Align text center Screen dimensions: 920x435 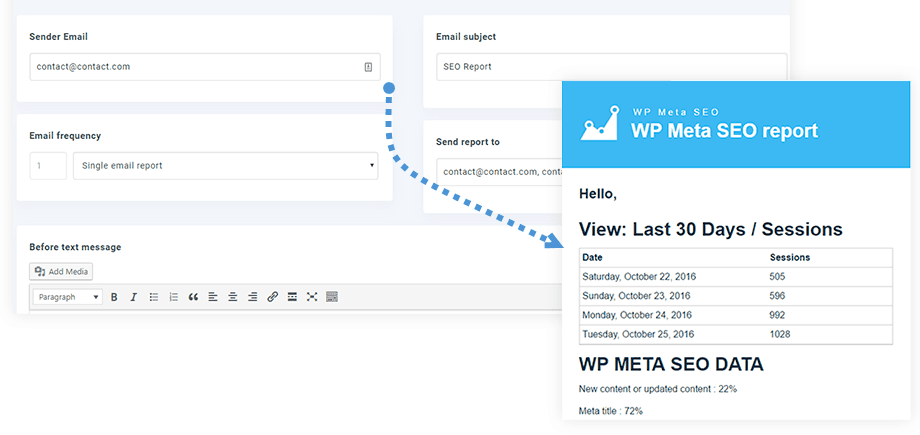(232, 297)
